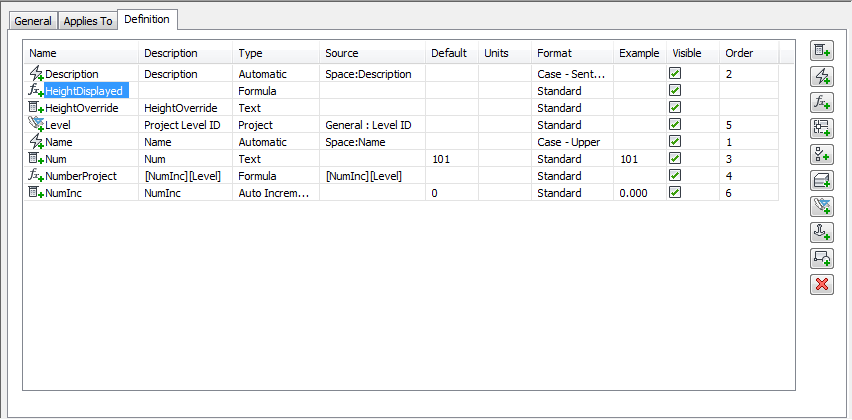Open the Case - Upper format cell
Viewport: 852px width, 420px height.
coord(572,142)
